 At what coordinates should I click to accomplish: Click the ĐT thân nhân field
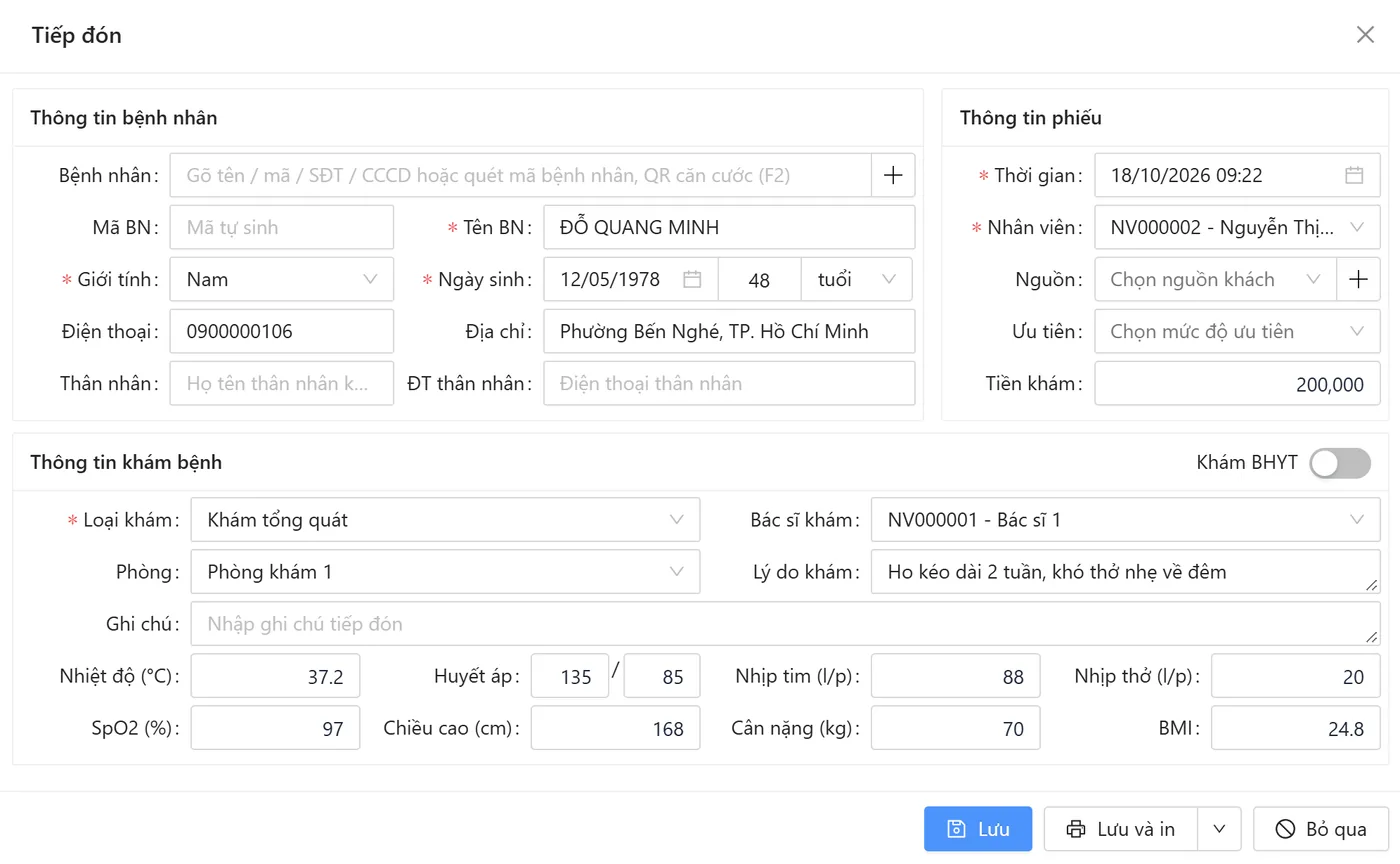729,383
